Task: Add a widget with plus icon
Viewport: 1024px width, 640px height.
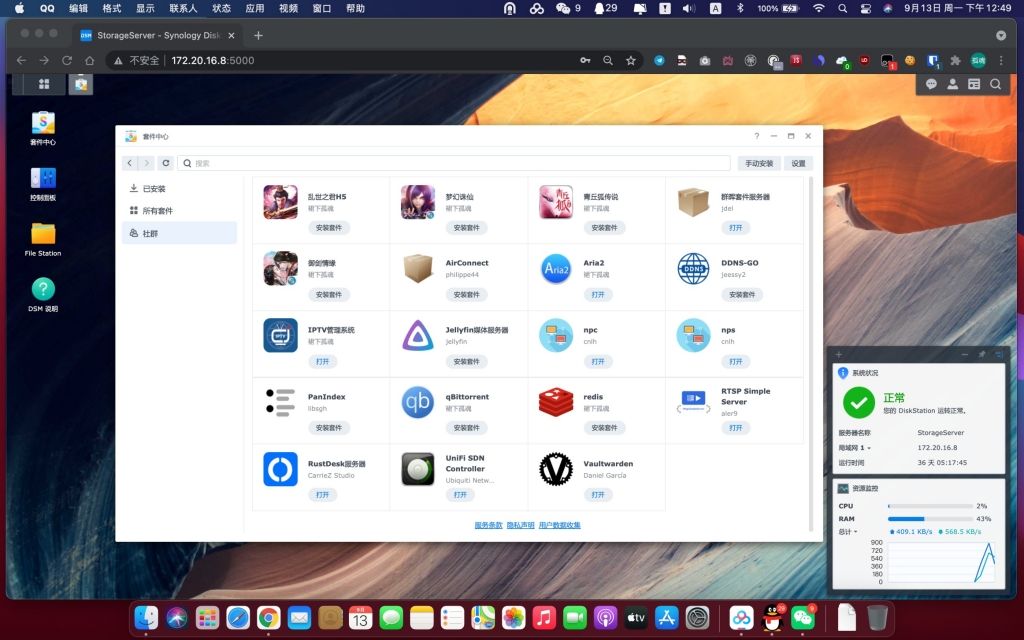Action: (839, 354)
